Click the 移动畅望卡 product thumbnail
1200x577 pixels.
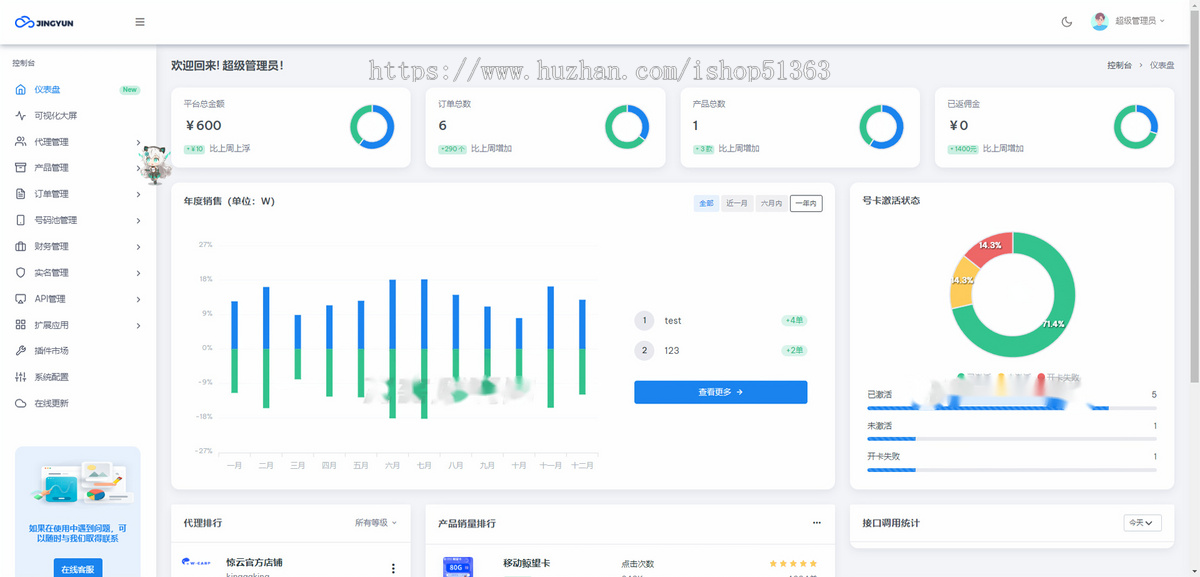point(458,567)
